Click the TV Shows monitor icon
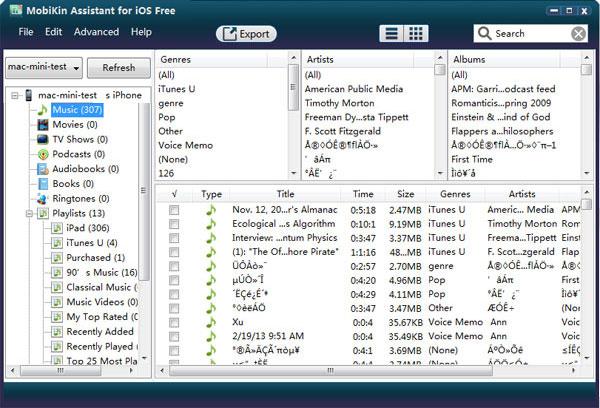 [42, 139]
